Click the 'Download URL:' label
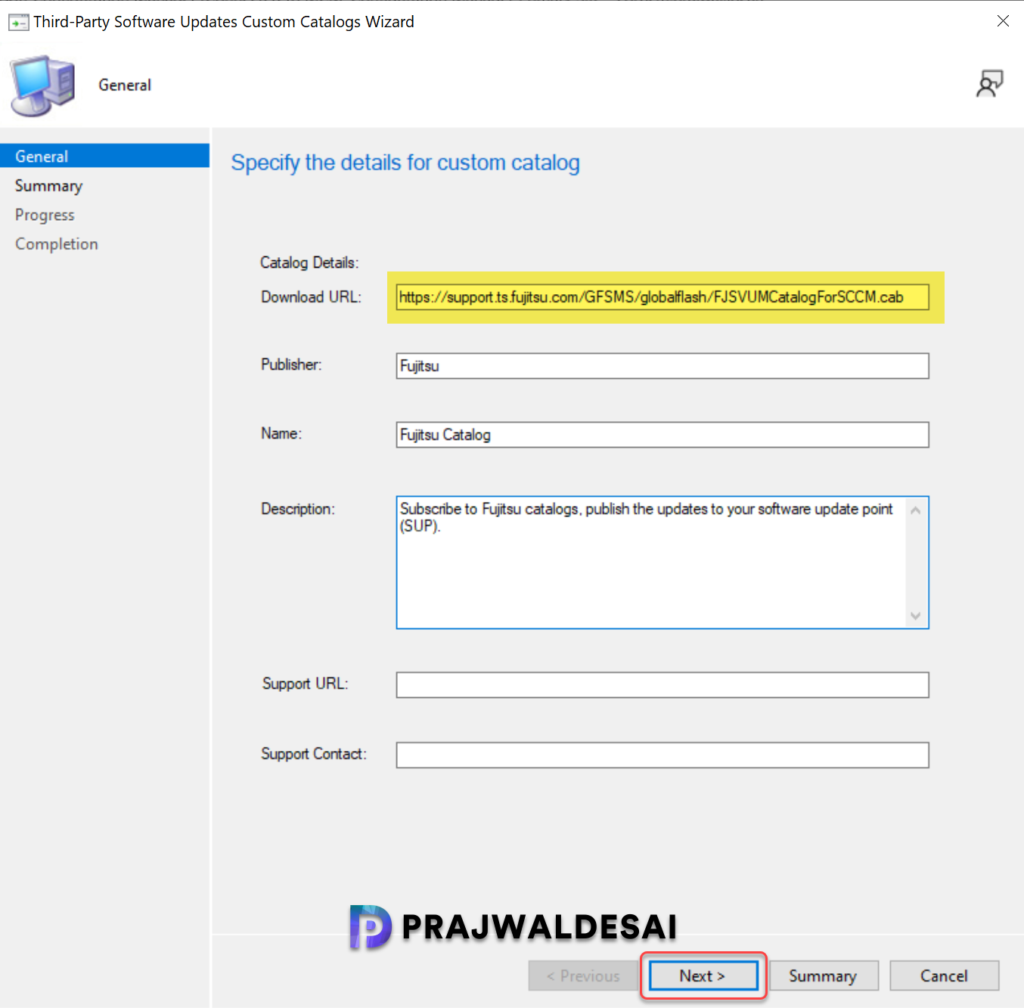 [x=311, y=297]
